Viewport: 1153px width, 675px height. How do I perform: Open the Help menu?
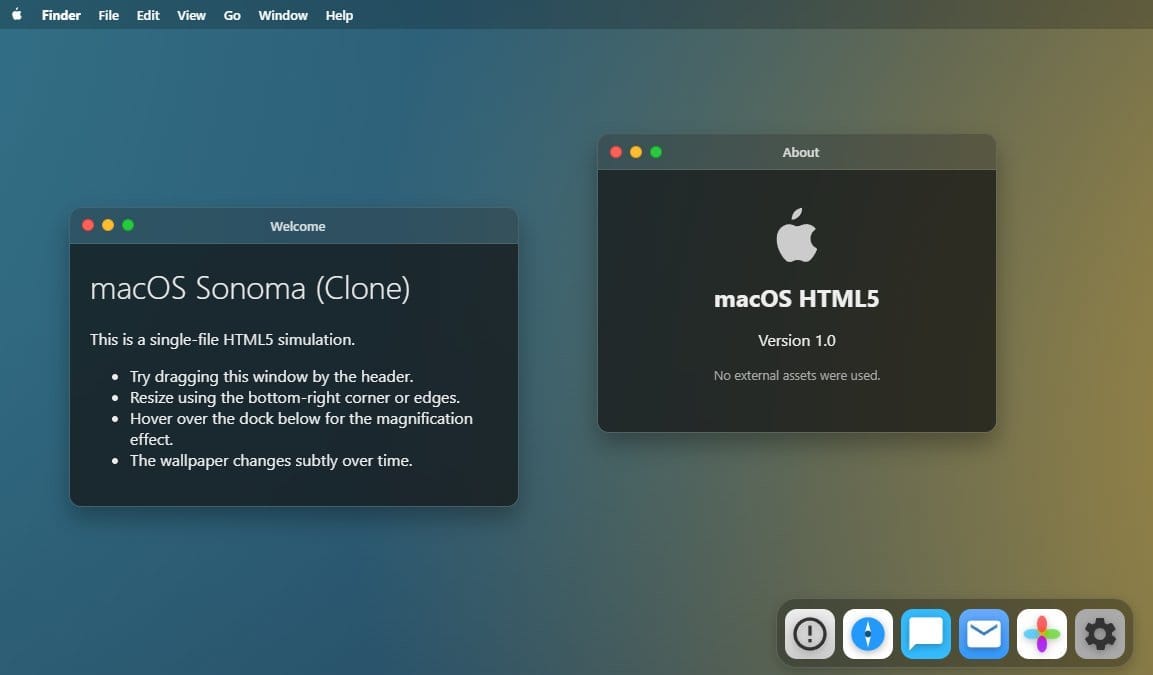click(x=339, y=15)
